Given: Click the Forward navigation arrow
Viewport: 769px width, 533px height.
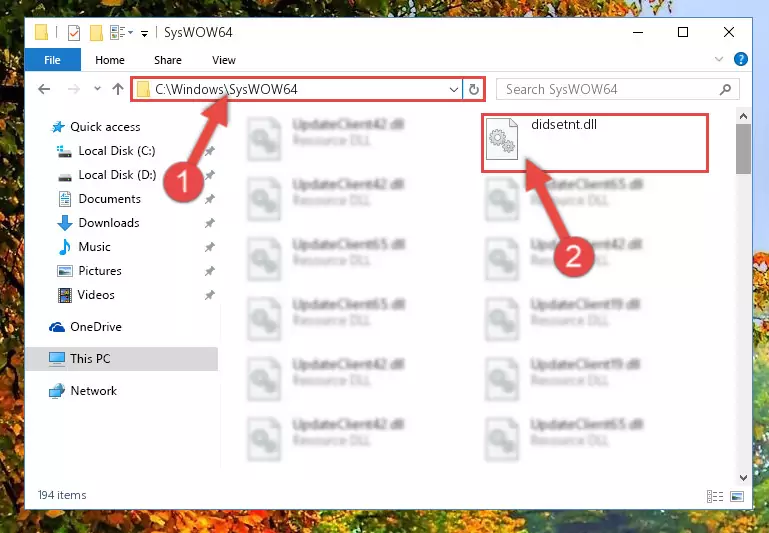Looking at the screenshot, I should 74,89.
